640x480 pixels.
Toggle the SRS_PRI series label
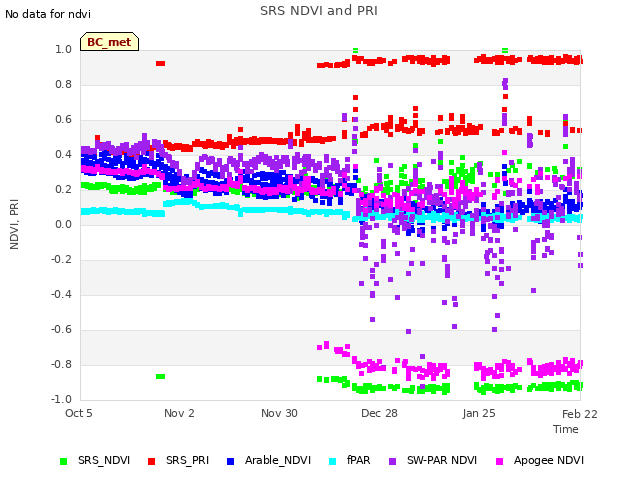[x=187, y=460]
